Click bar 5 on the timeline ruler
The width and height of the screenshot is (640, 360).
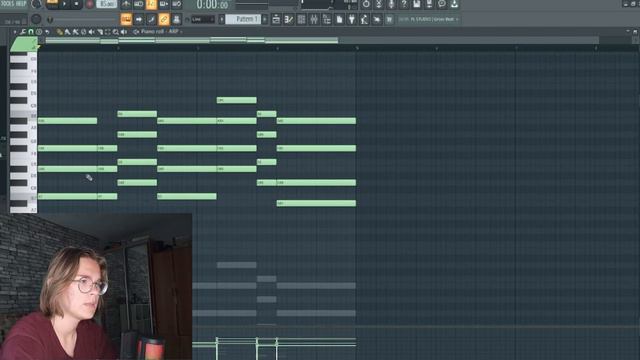click(x=357, y=48)
